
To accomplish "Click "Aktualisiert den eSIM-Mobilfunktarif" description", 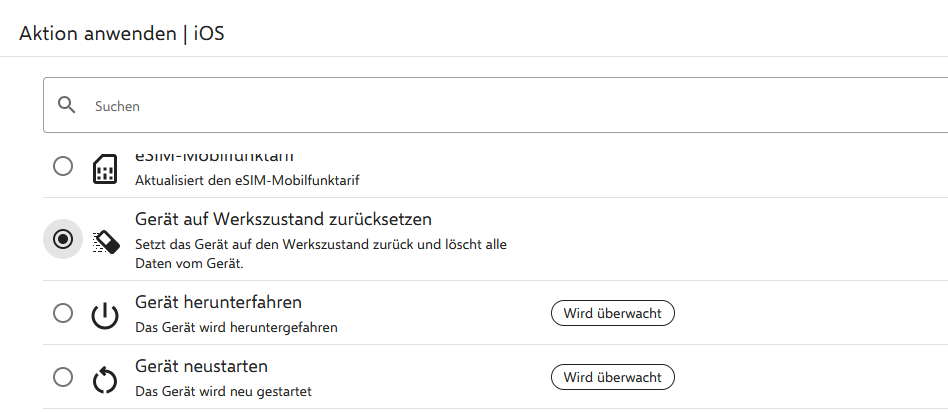I will 247,180.
